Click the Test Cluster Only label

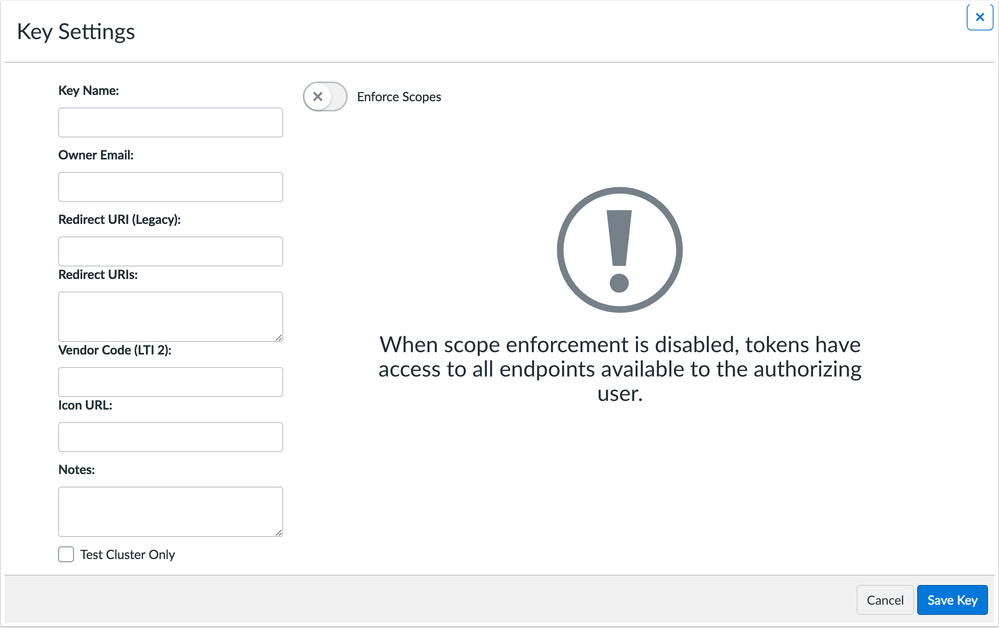click(126, 554)
